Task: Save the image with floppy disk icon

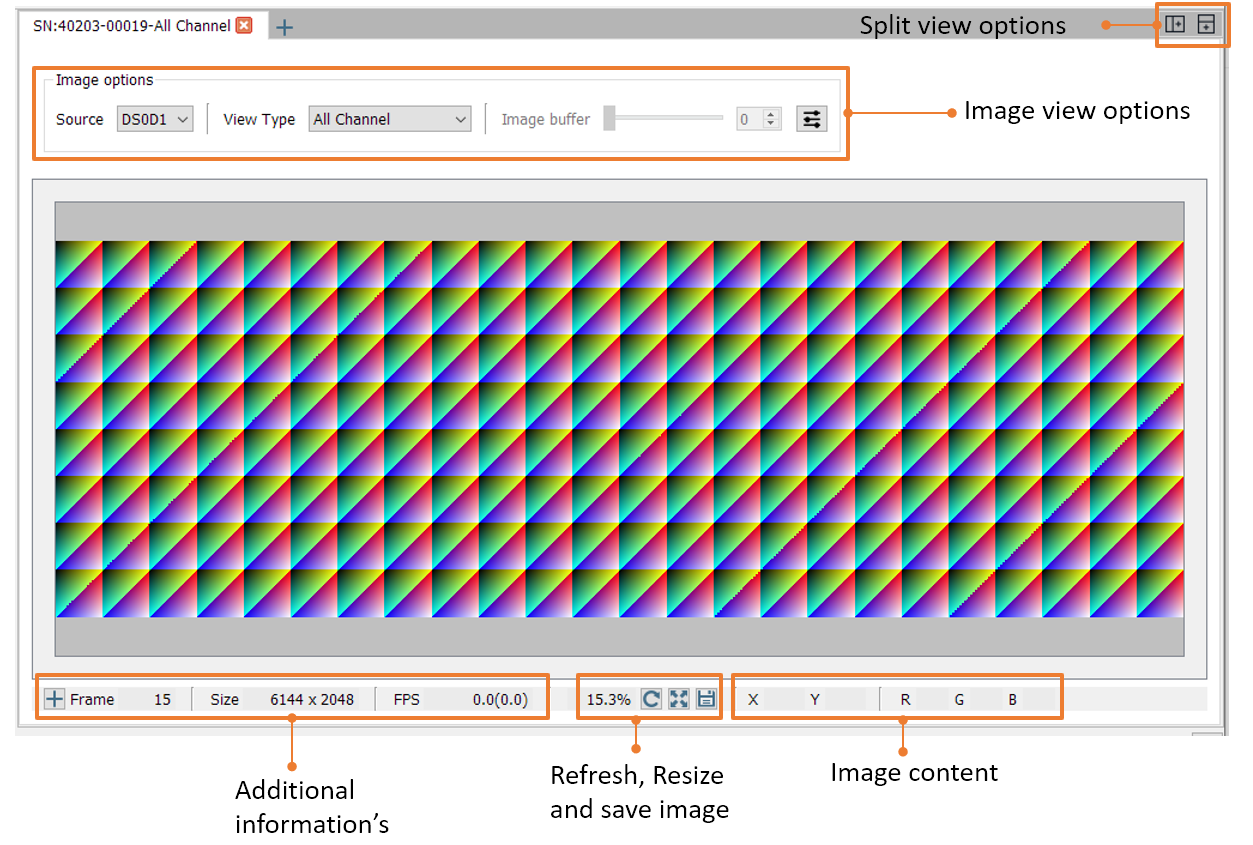Action: pos(707,699)
